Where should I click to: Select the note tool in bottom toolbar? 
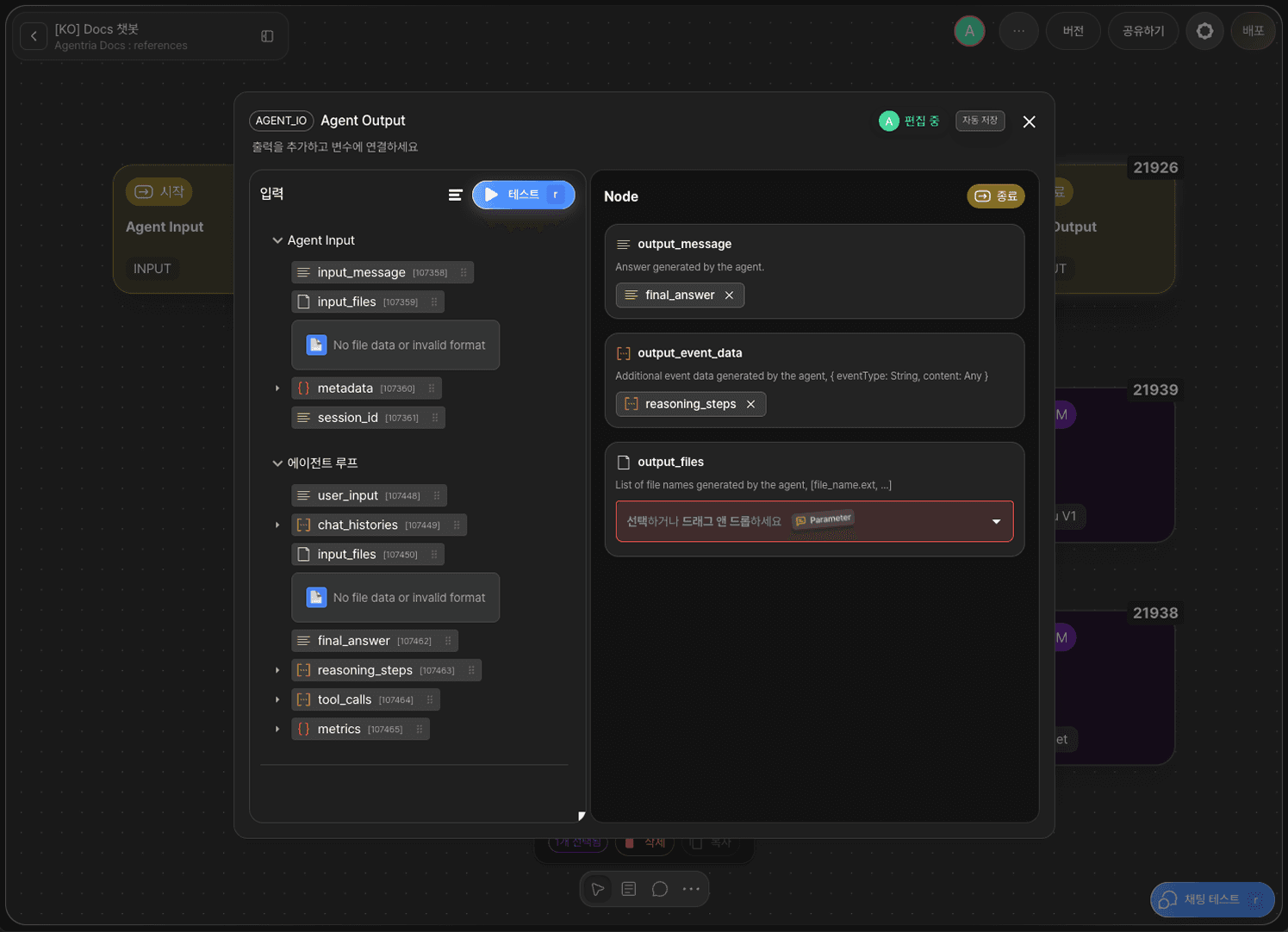click(629, 889)
